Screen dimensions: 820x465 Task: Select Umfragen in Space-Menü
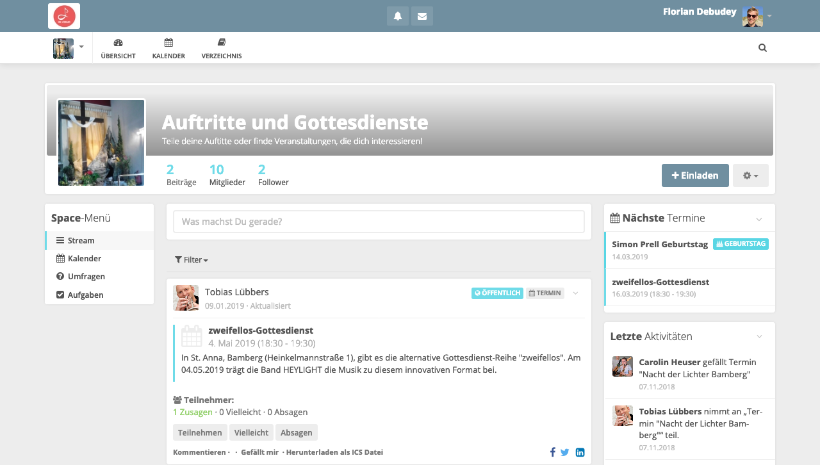point(99,276)
